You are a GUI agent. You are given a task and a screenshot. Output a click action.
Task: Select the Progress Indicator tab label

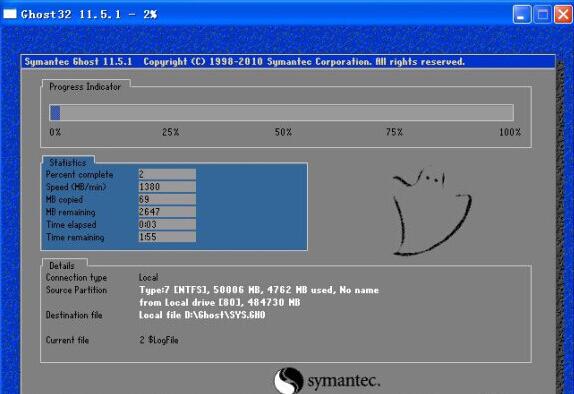tap(85, 87)
